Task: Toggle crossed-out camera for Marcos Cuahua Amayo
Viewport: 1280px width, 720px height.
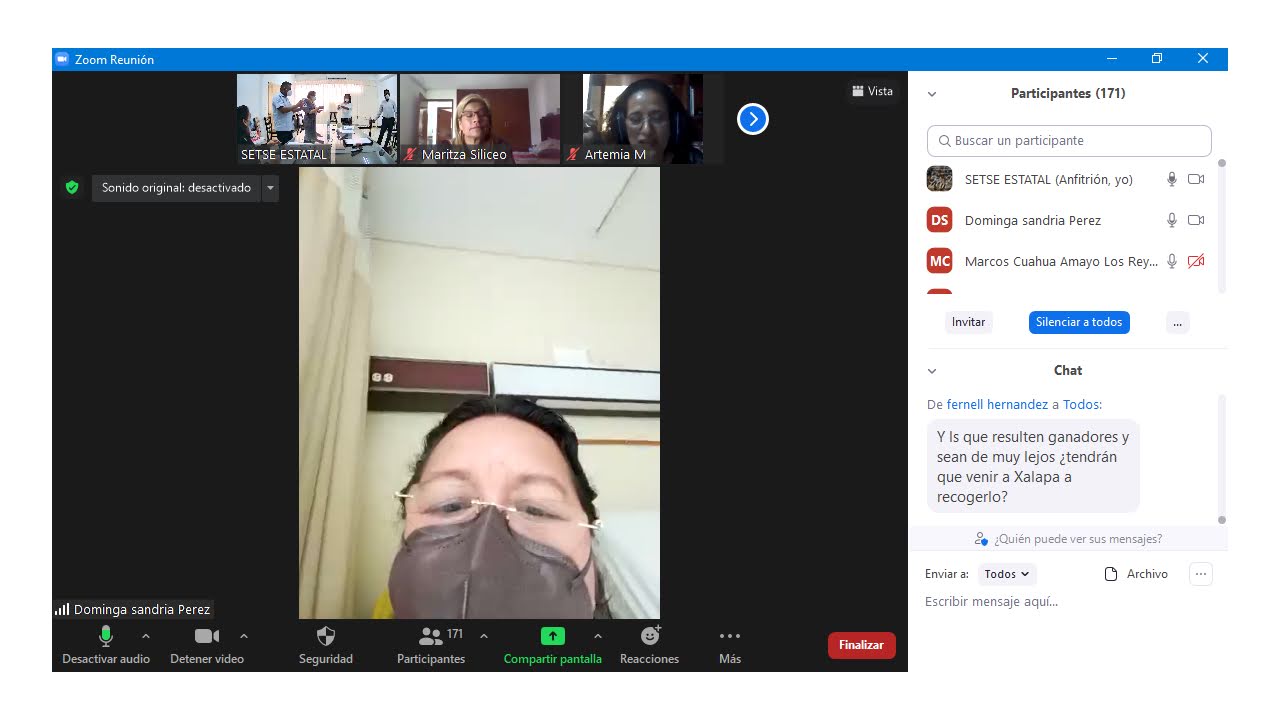Action: pos(1196,261)
